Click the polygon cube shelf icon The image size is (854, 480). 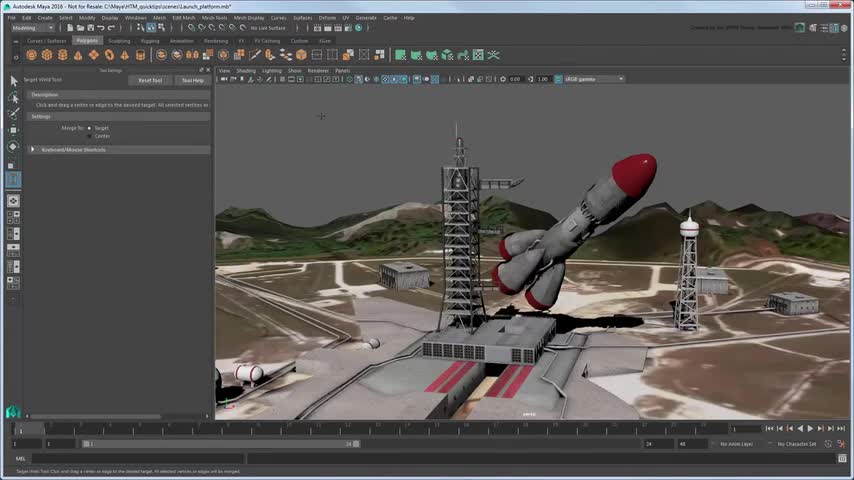click(x=47, y=55)
